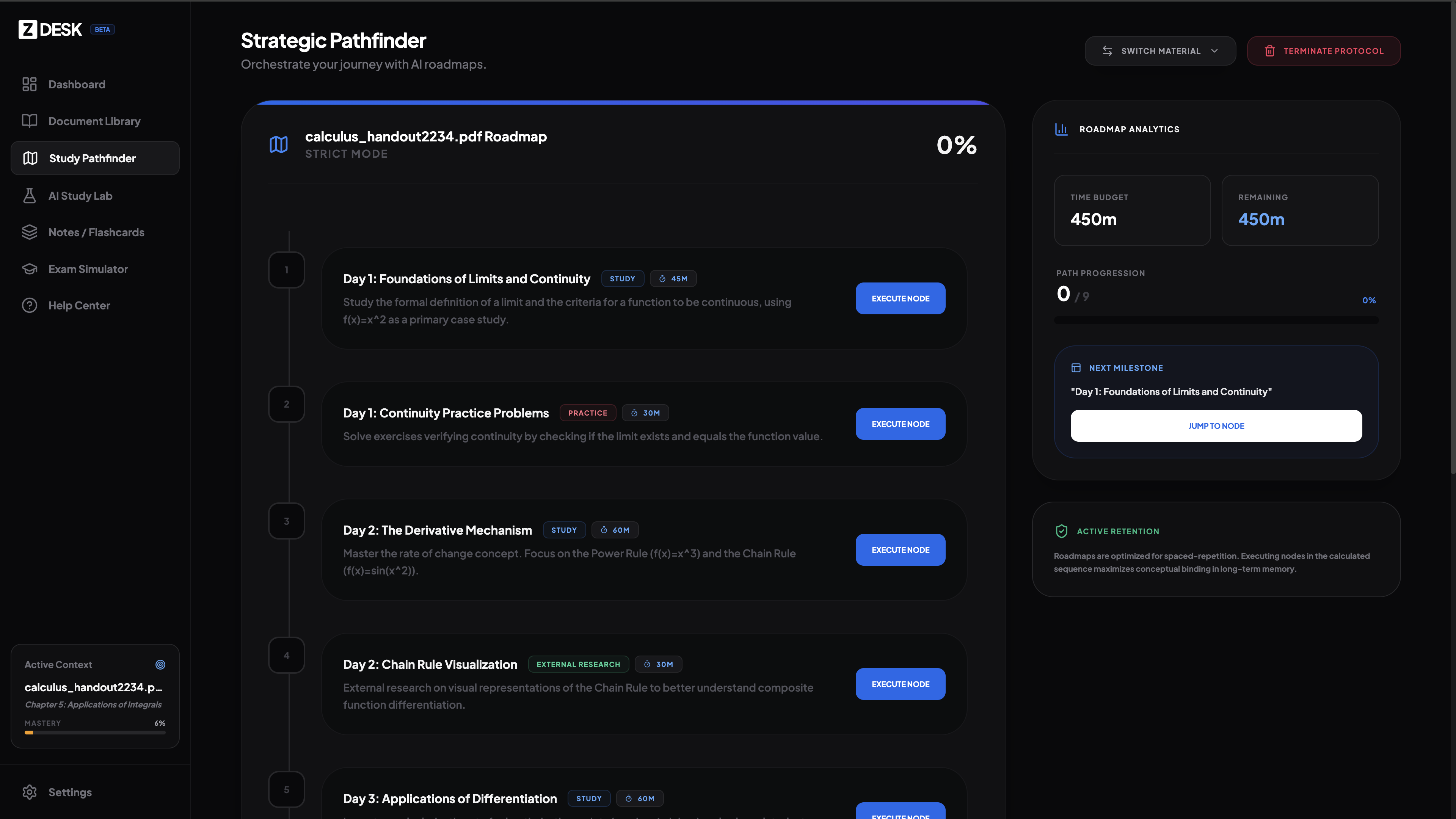Click the Notes / Flashcards layers icon
The height and width of the screenshot is (819, 1456).
pyautogui.click(x=30, y=232)
